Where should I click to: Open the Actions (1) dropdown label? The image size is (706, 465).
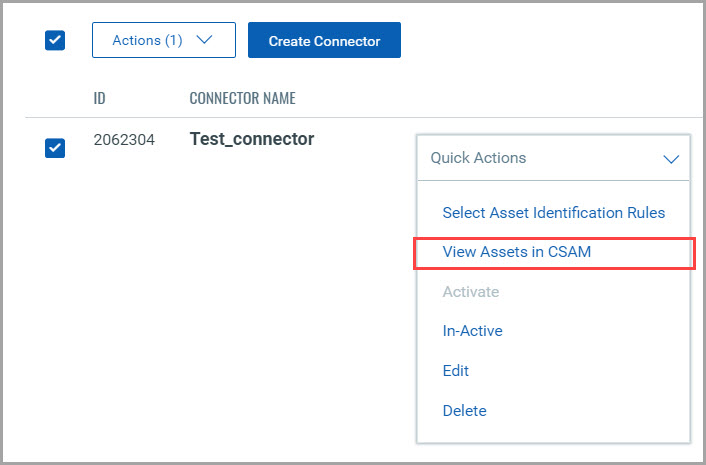(x=147, y=41)
